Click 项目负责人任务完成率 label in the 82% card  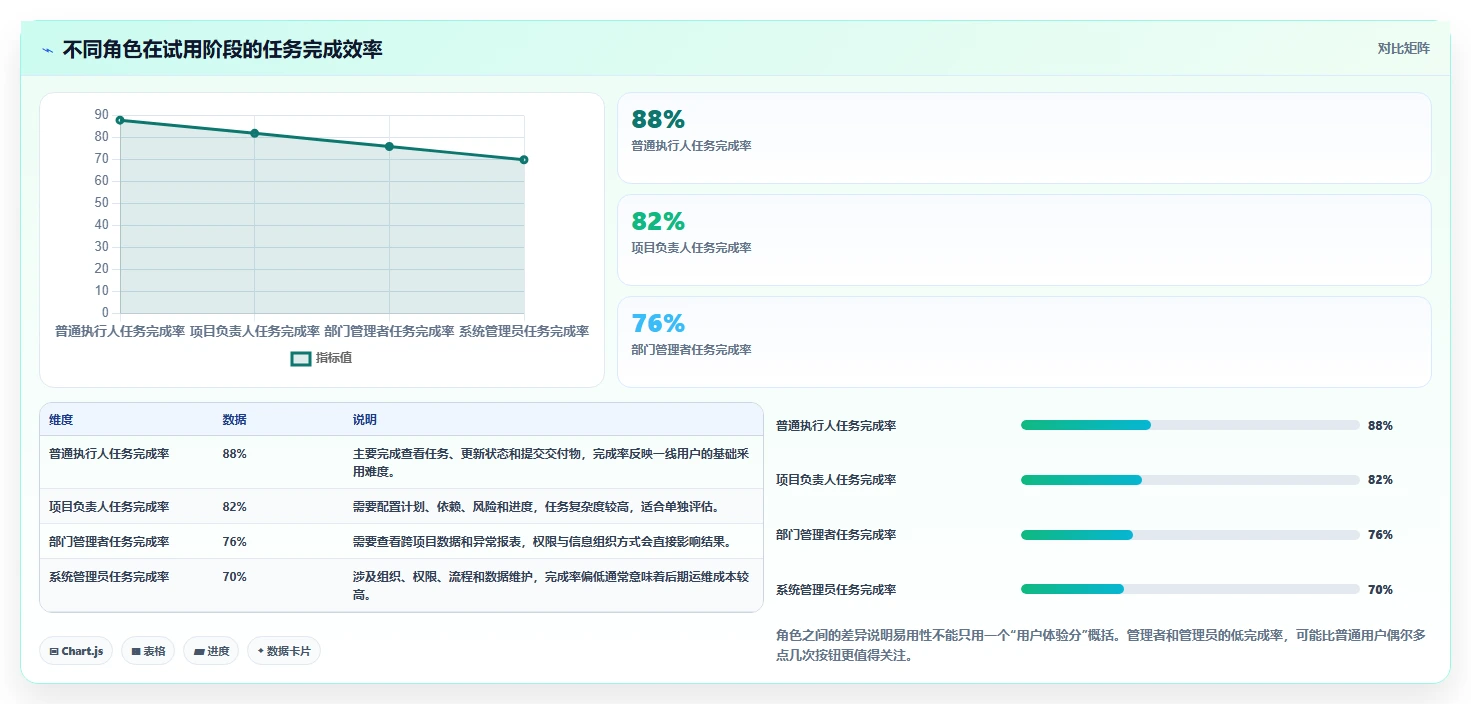691,248
